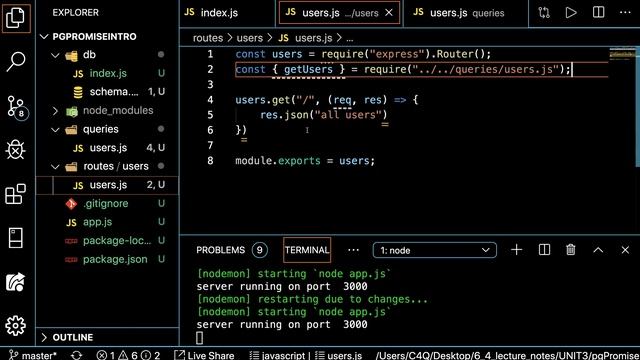Collapse the queries folder
The image size is (640, 360).
(108, 129)
